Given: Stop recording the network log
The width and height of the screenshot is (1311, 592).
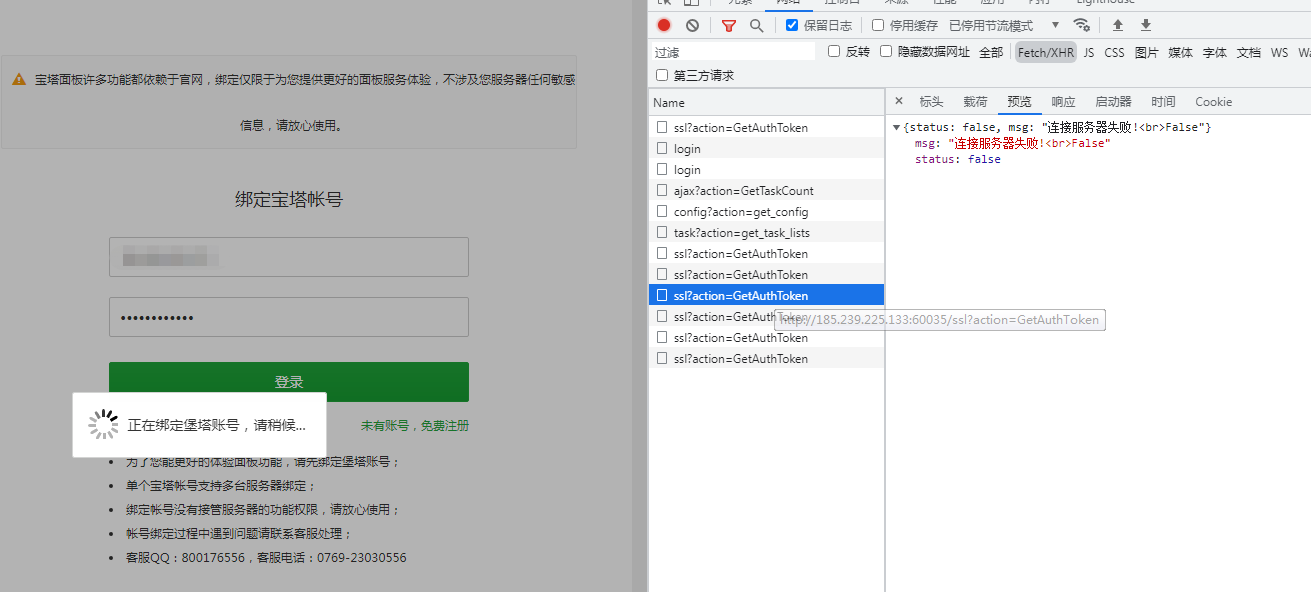Looking at the screenshot, I should (x=664, y=25).
